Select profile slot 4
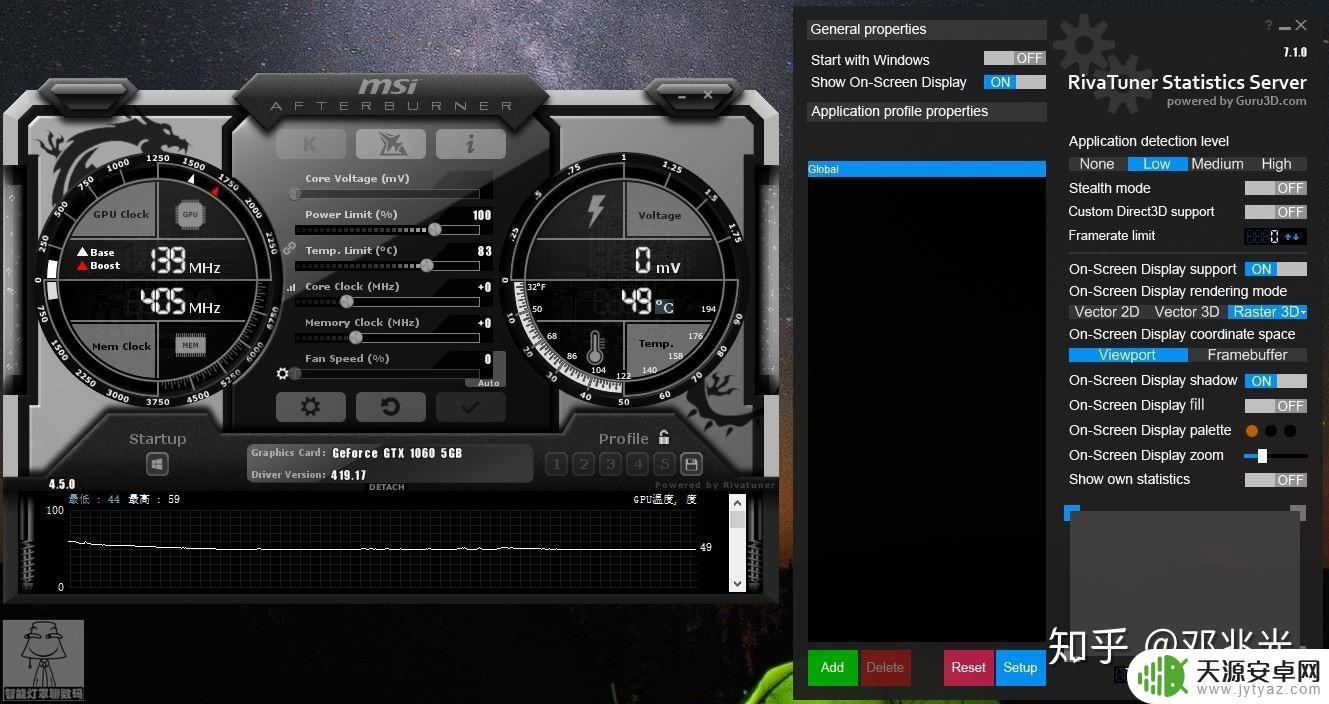 (x=638, y=464)
